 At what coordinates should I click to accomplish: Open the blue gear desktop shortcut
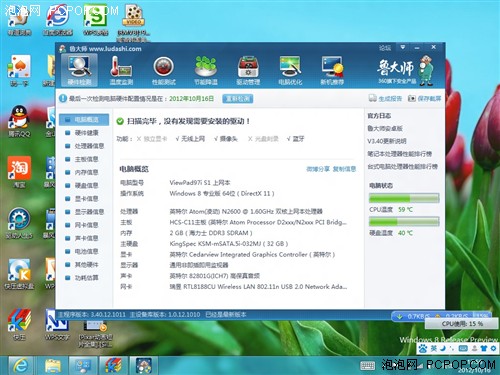coord(19,223)
